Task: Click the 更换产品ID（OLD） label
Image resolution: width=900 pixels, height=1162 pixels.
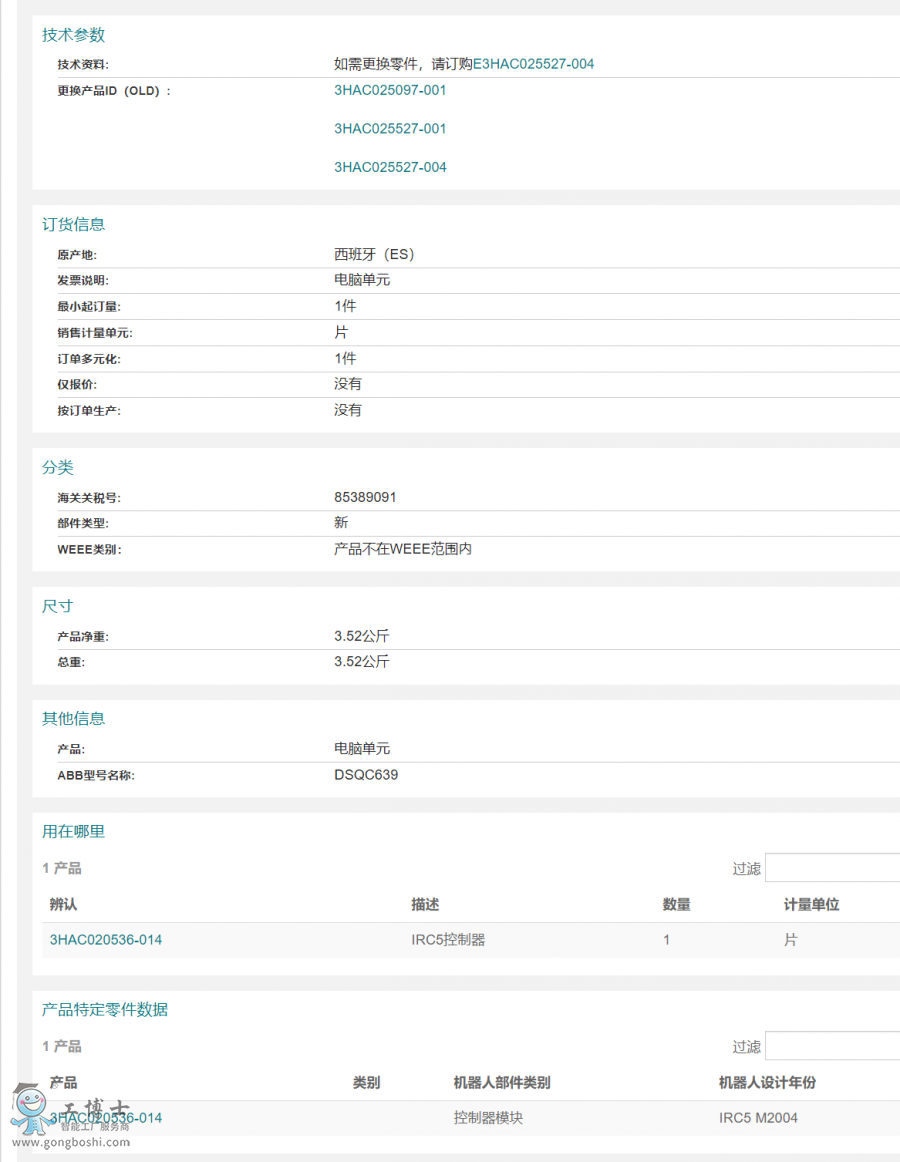Action: point(114,91)
